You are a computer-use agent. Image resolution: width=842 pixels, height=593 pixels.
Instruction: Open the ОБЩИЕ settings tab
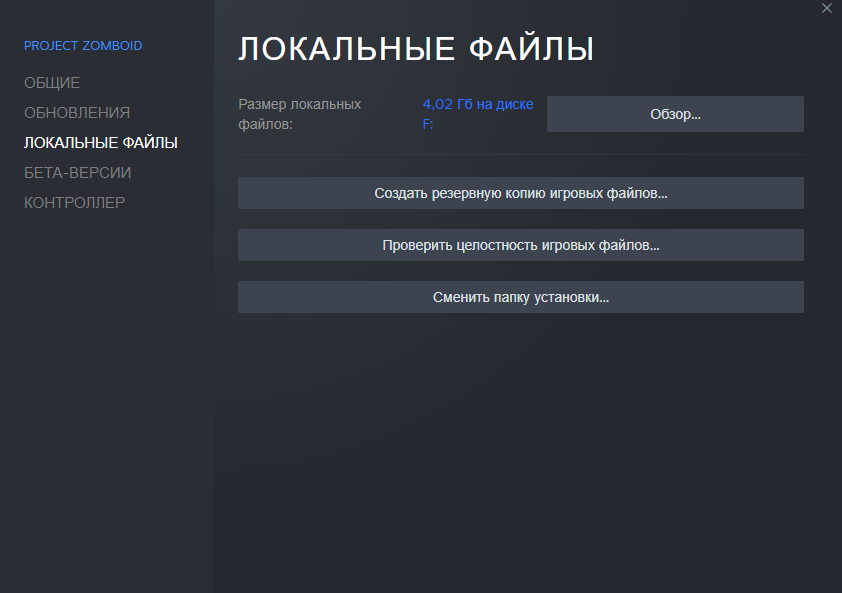point(52,83)
